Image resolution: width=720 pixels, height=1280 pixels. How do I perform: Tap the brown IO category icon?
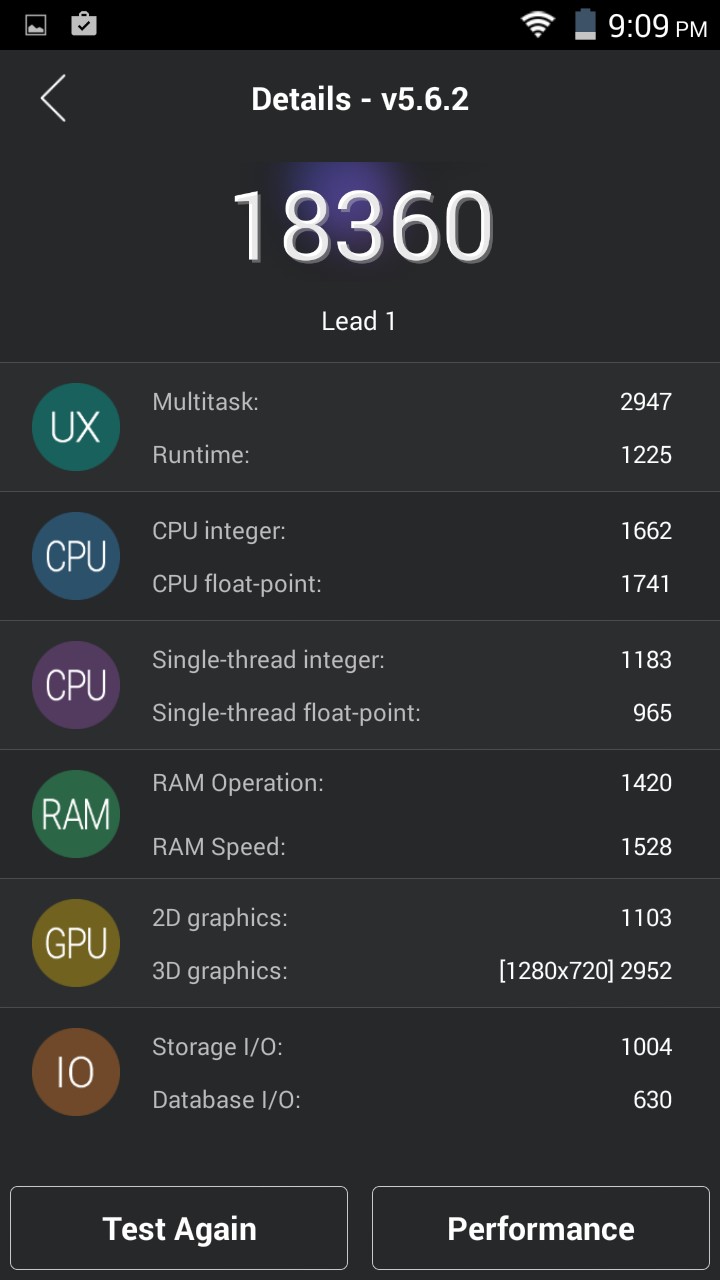76,1072
